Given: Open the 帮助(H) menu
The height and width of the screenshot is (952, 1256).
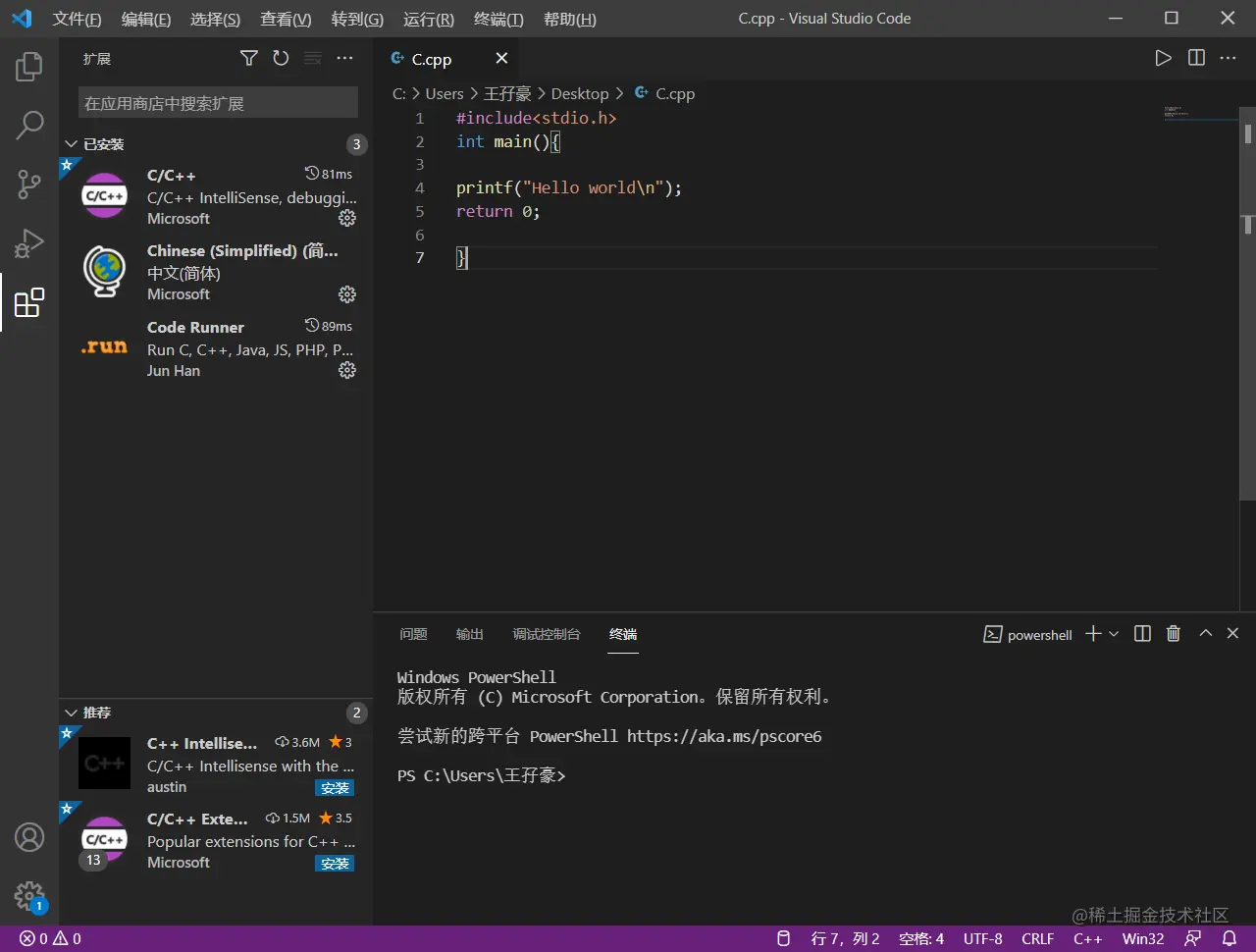Looking at the screenshot, I should (x=570, y=19).
